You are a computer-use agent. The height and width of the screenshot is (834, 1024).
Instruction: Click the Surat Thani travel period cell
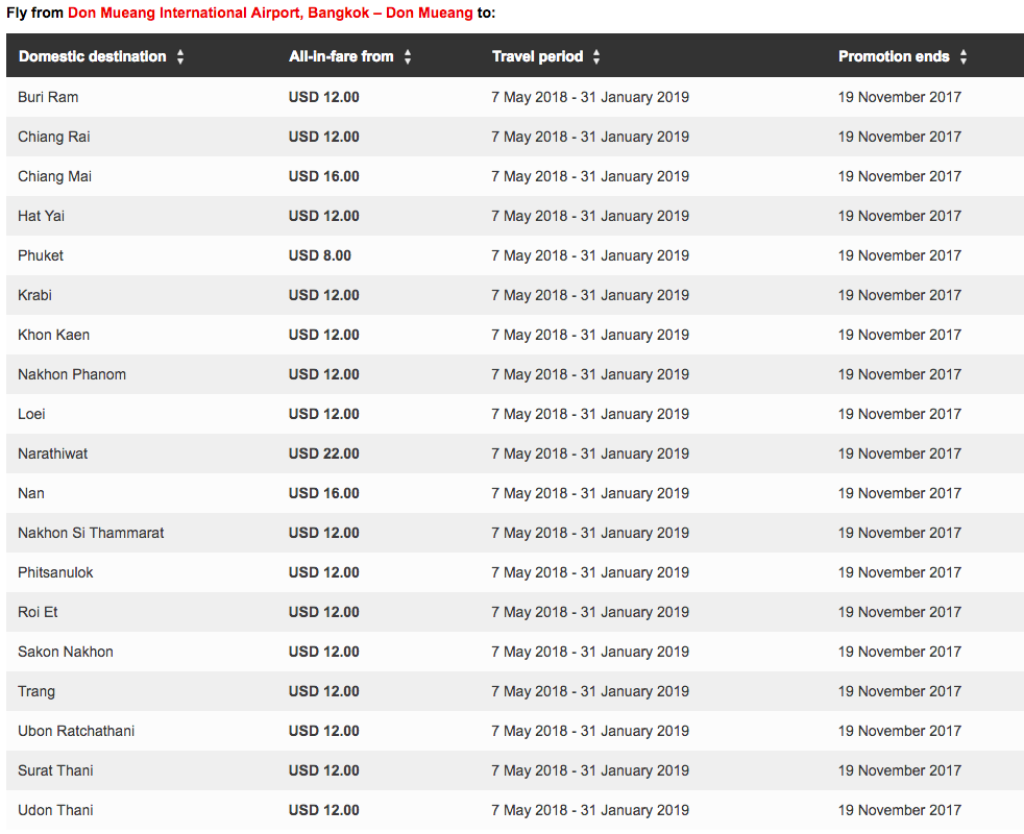(590, 770)
